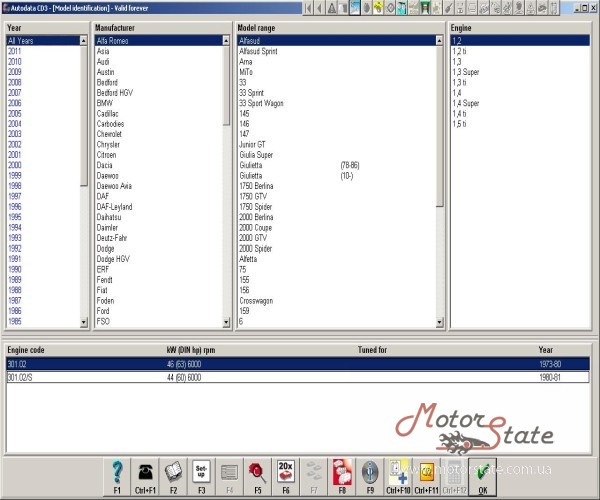
Task: Open the F9 information icon
Action: 370,477
